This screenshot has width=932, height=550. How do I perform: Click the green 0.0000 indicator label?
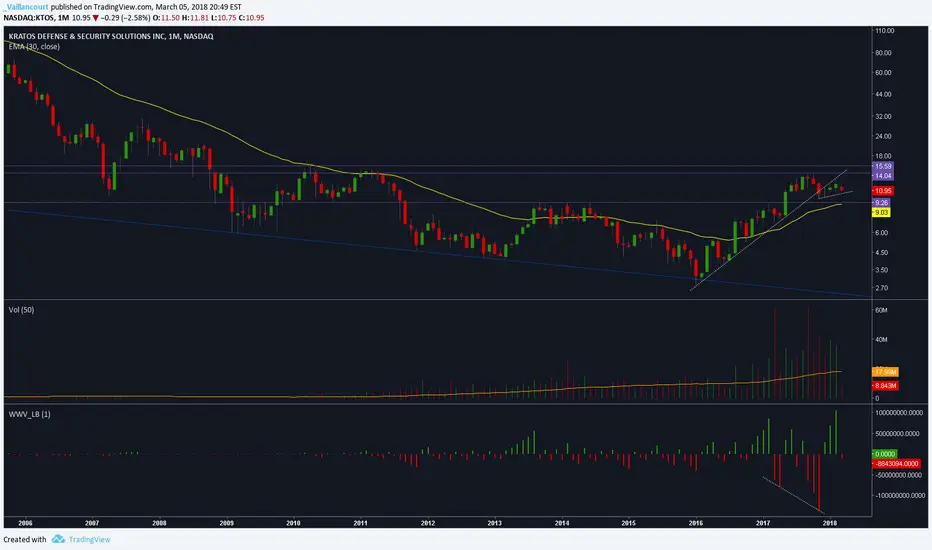click(884, 454)
